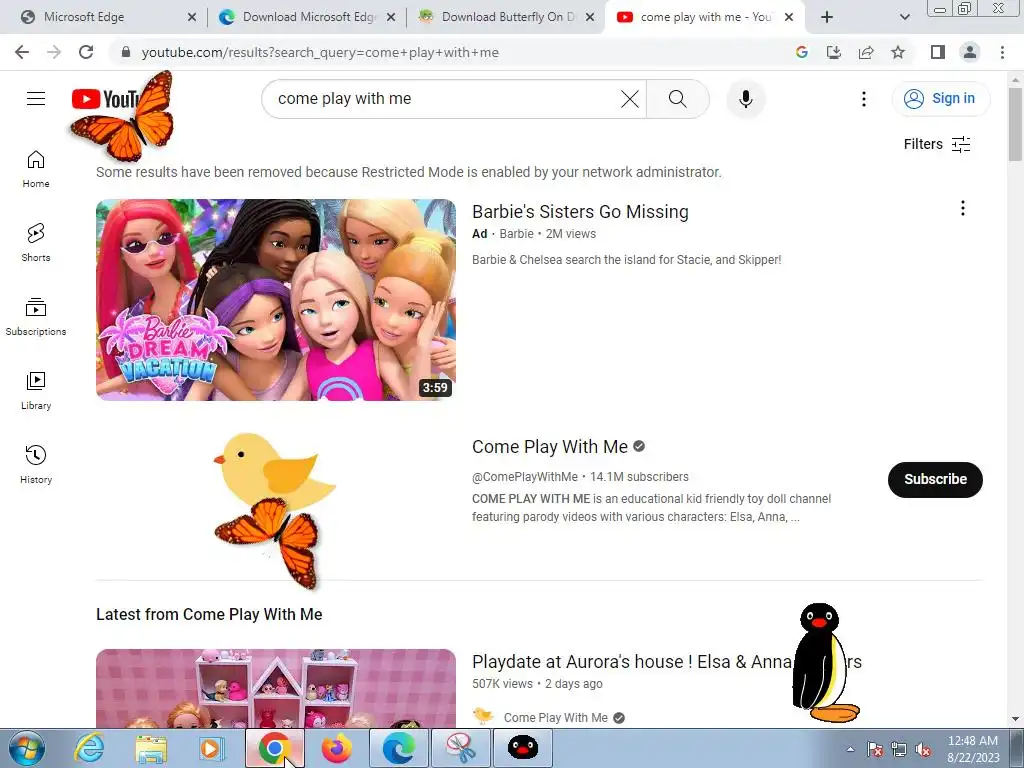The width and height of the screenshot is (1024, 768).
Task: Go back in the browser
Action: pyautogui.click(x=22, y=52)
